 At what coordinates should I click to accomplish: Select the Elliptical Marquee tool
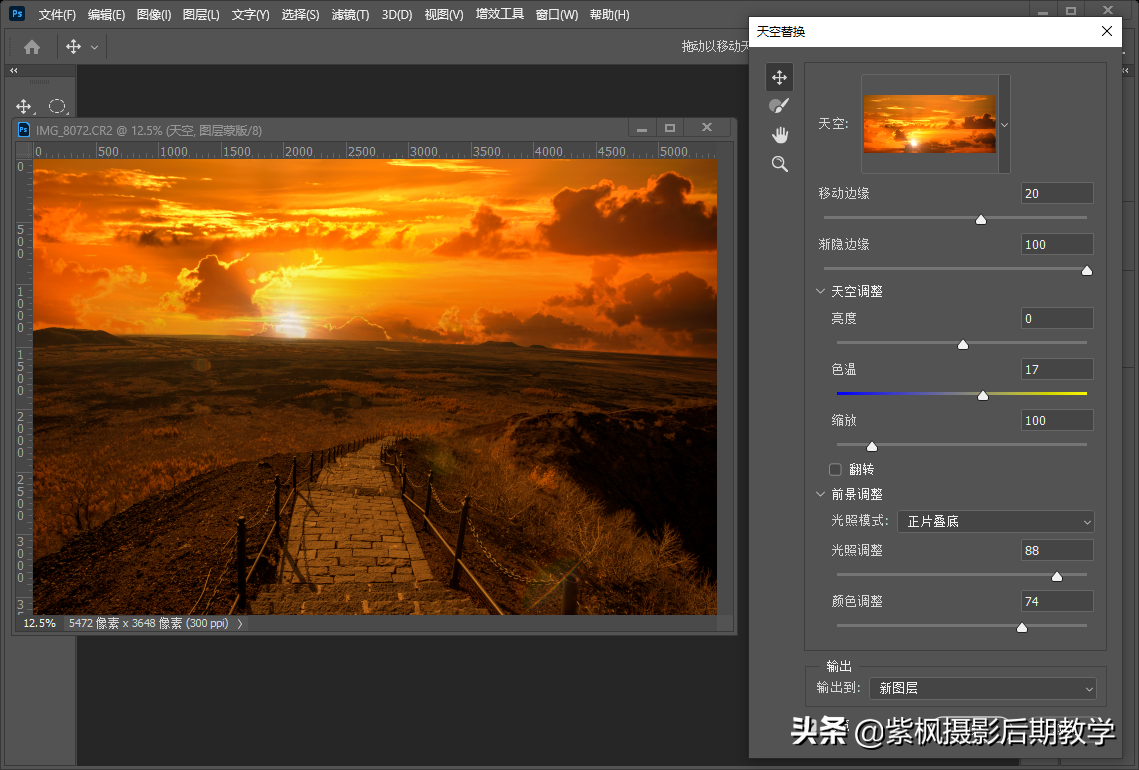[58, 106]
